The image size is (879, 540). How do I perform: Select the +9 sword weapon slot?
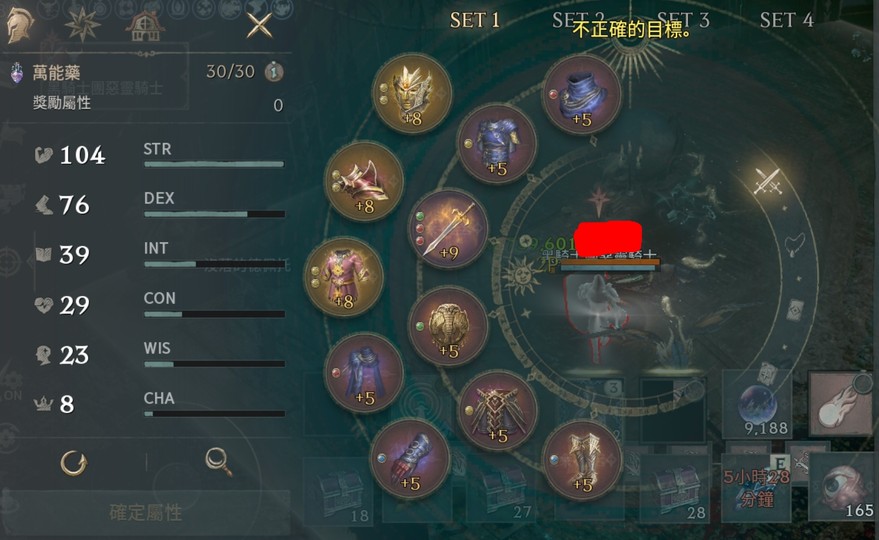(447, 229)
